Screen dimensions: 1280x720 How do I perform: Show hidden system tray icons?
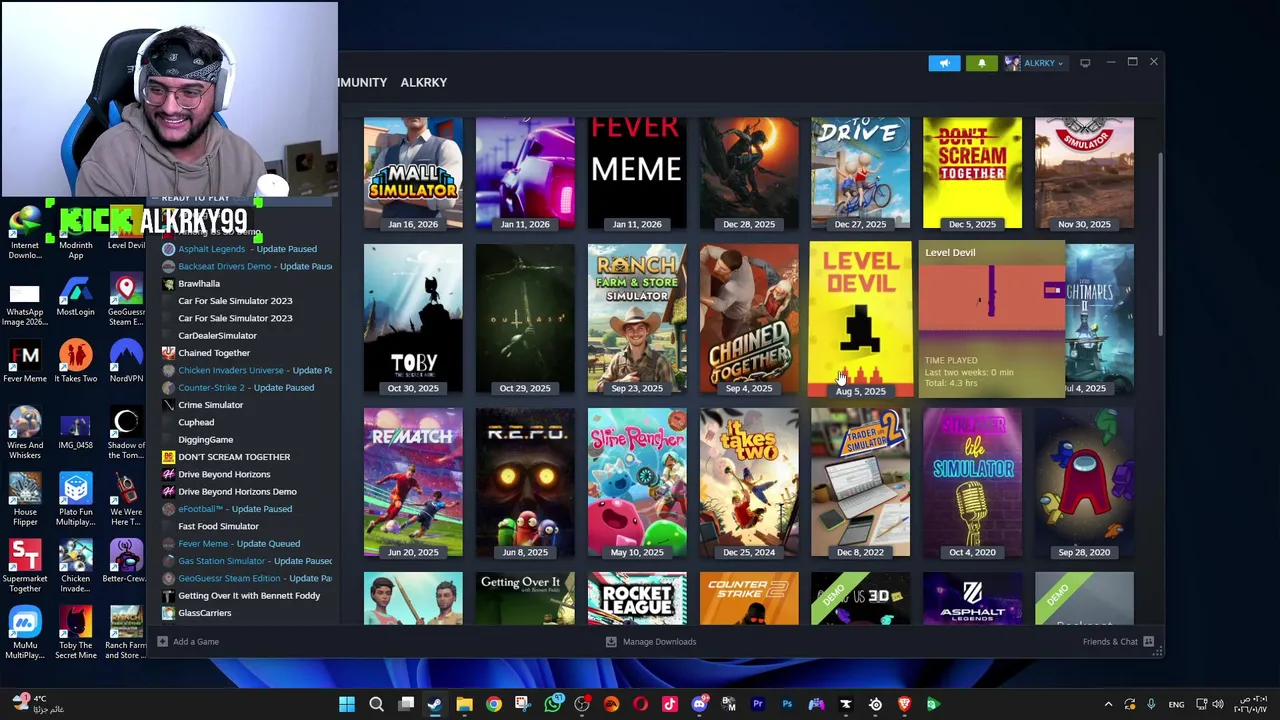[x=1108, y=705]
